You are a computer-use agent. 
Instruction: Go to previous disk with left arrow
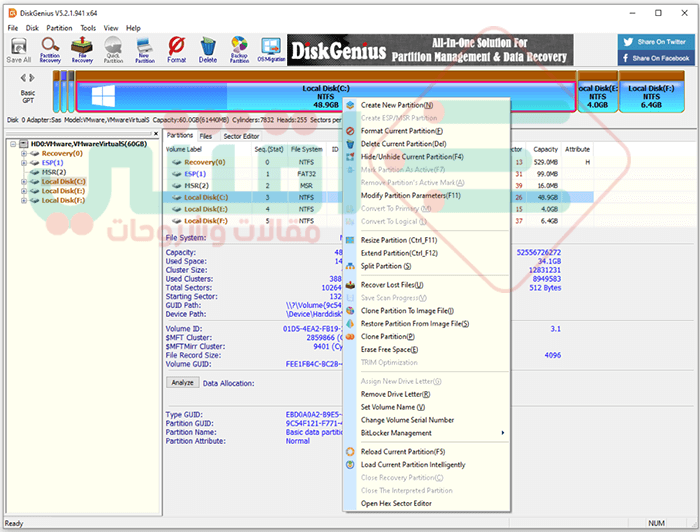pyautogui.click(x=23, y=78)
